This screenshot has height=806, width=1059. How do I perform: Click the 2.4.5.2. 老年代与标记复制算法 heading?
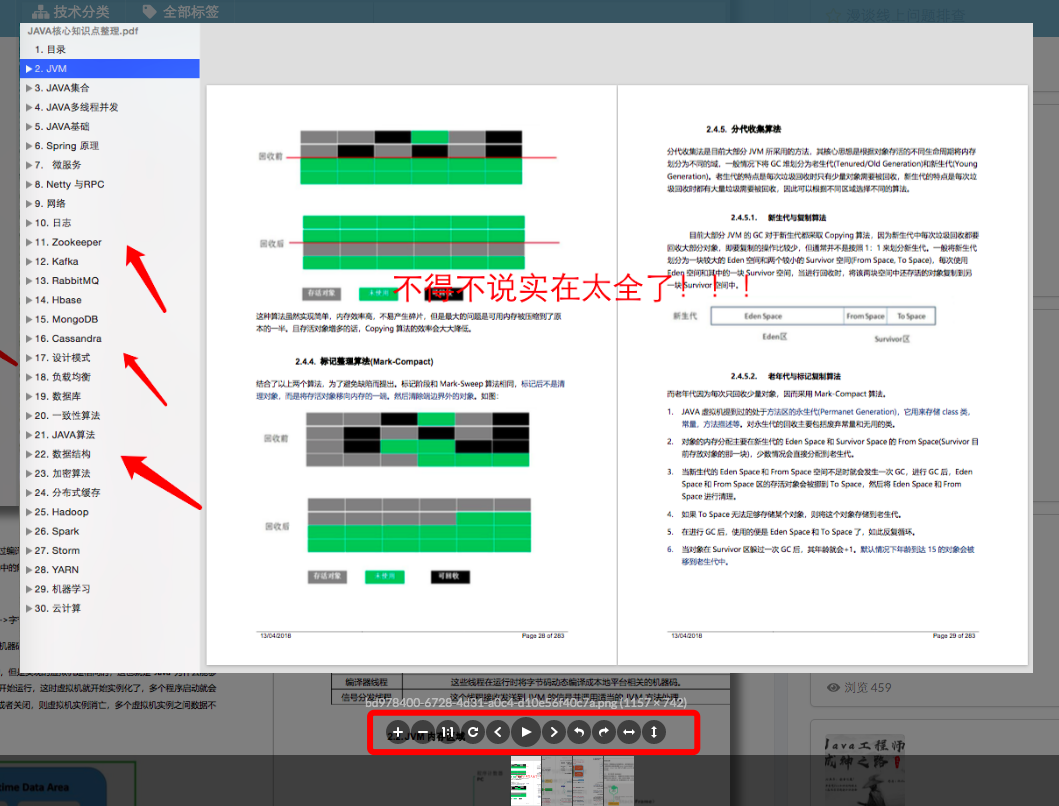tap(785, 376)
